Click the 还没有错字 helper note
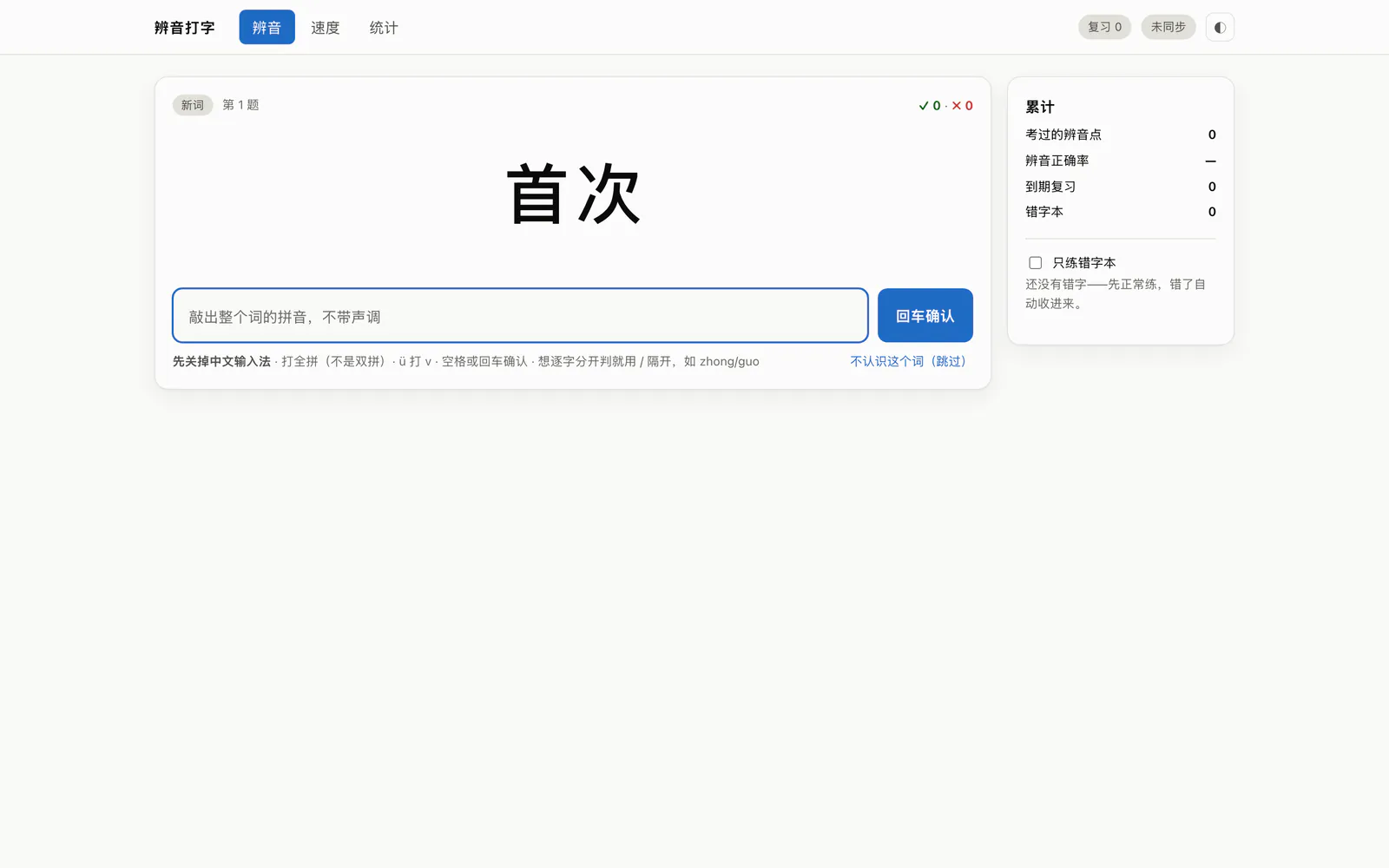Screen dimensions: 1389x868 [x=1116, y=293]
